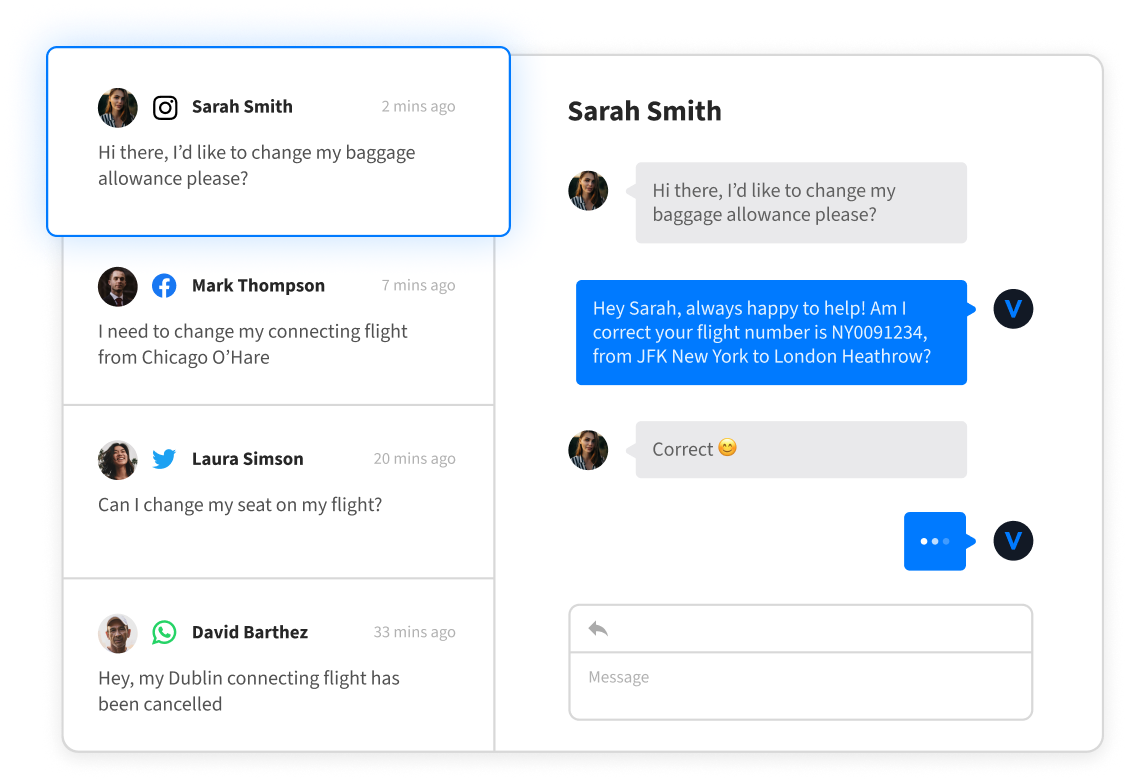Click the baggage allowance message bubble
This screenshot has height=779, width=1126.
(800, 202)
